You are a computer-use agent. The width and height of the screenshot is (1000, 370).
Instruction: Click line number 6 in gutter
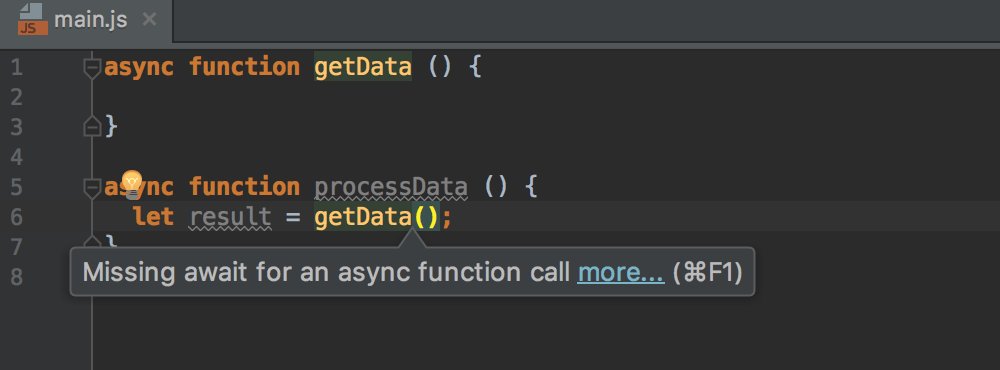(x=17, y=217)
